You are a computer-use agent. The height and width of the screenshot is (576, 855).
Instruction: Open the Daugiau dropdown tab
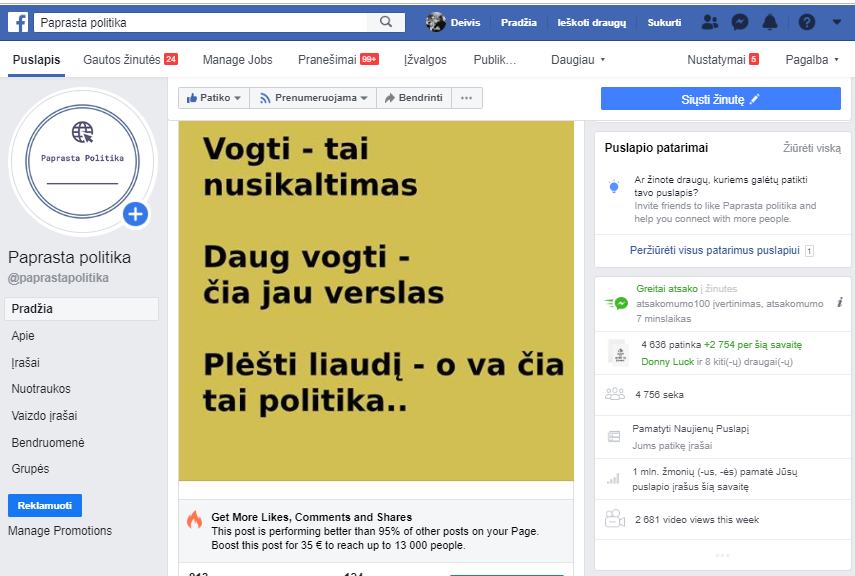(577, 60)
